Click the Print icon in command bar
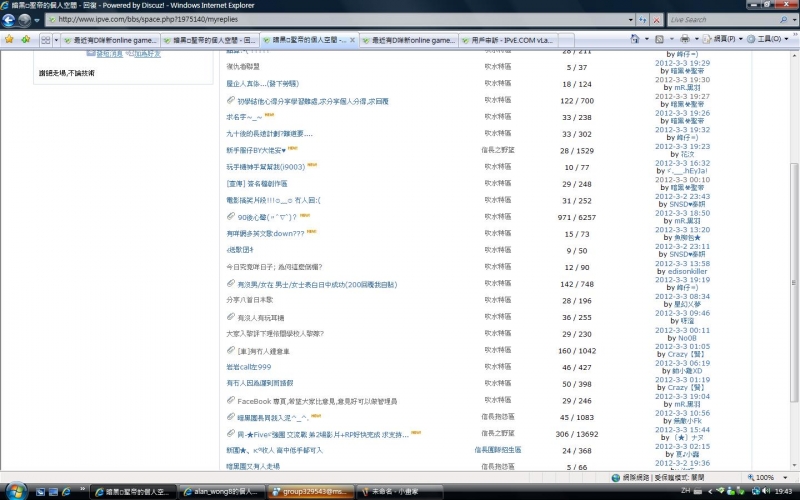The width and height of the screenshot is (800, 500). pos(685,39)
